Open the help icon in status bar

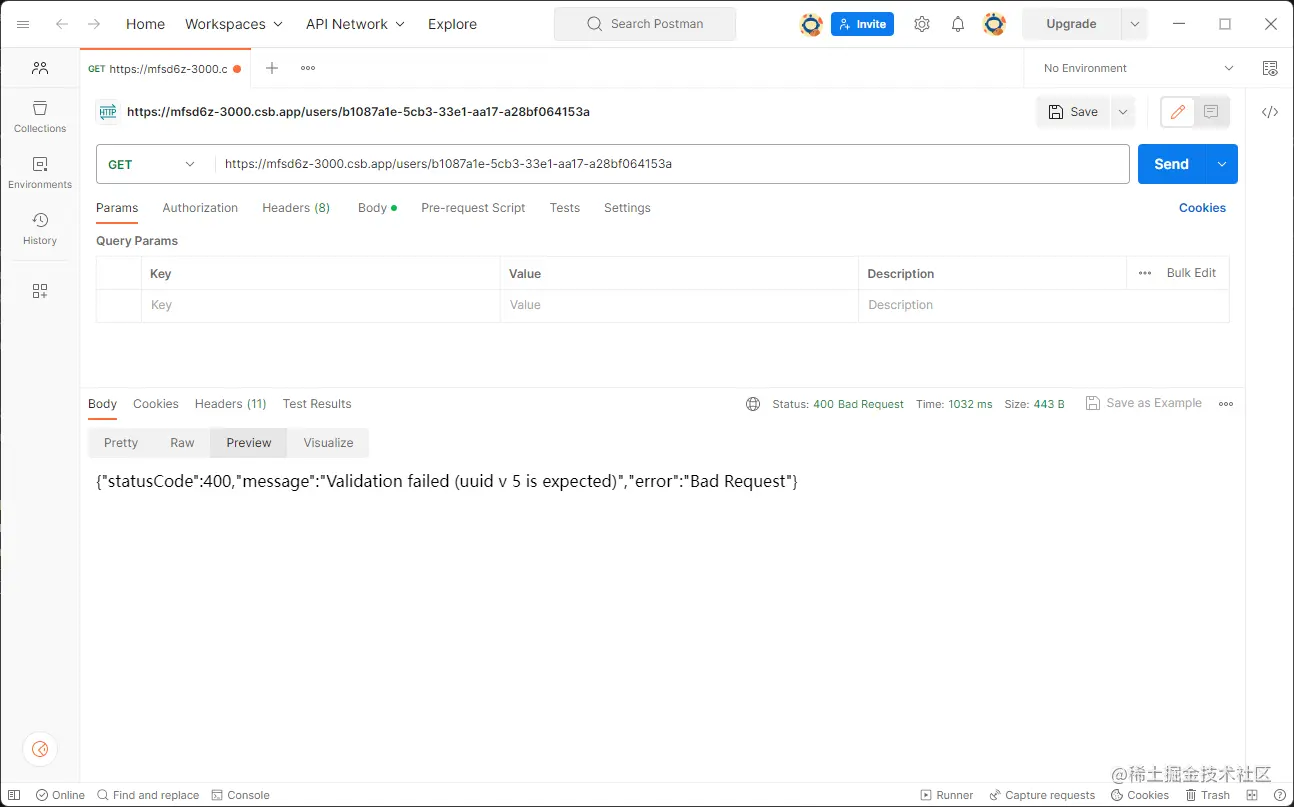pyautogui.click(x=1279, y=795)
